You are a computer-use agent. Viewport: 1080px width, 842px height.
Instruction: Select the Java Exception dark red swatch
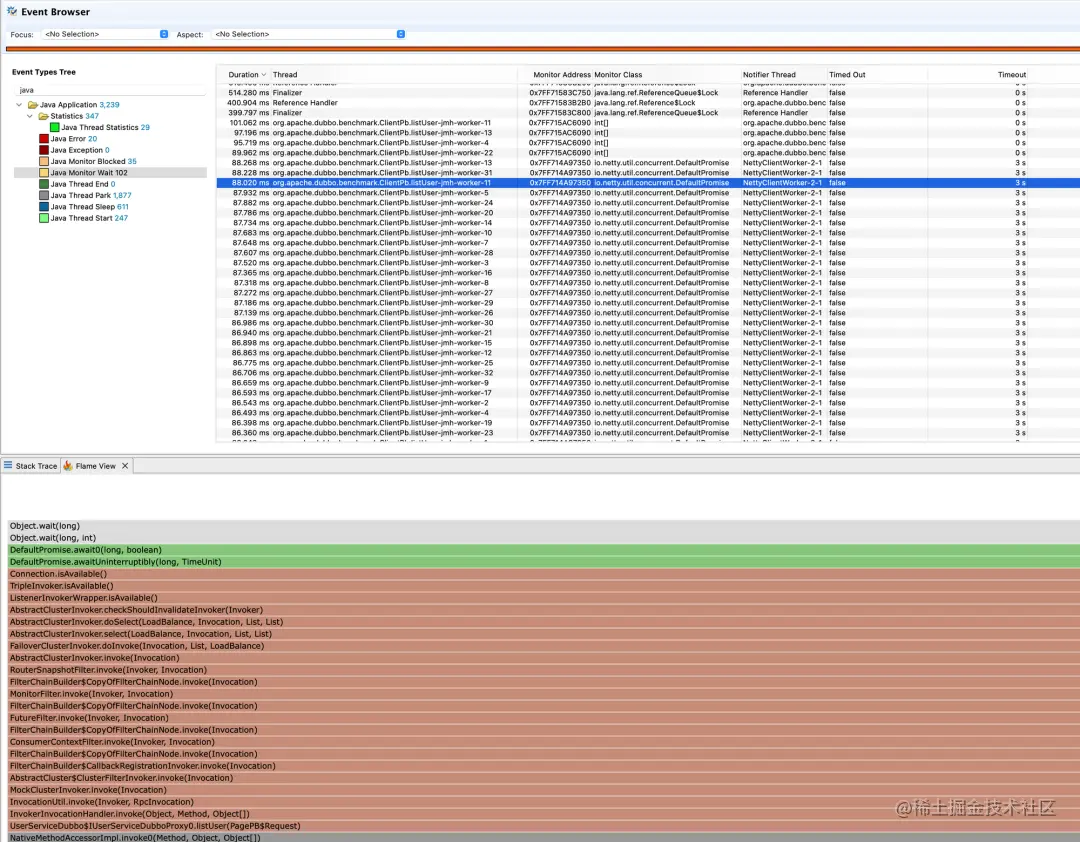click(x=44, y=150)
